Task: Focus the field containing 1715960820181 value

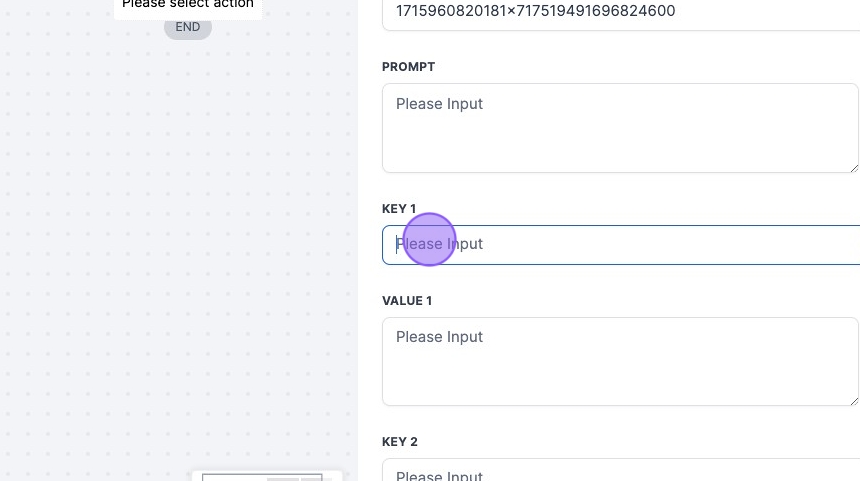Action: pos(620,13)
